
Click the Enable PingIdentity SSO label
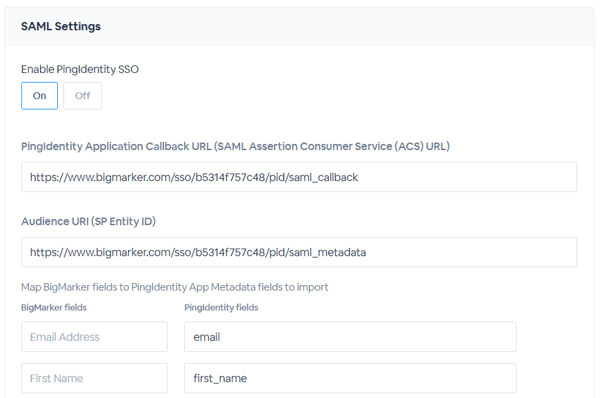pos(80,69)
